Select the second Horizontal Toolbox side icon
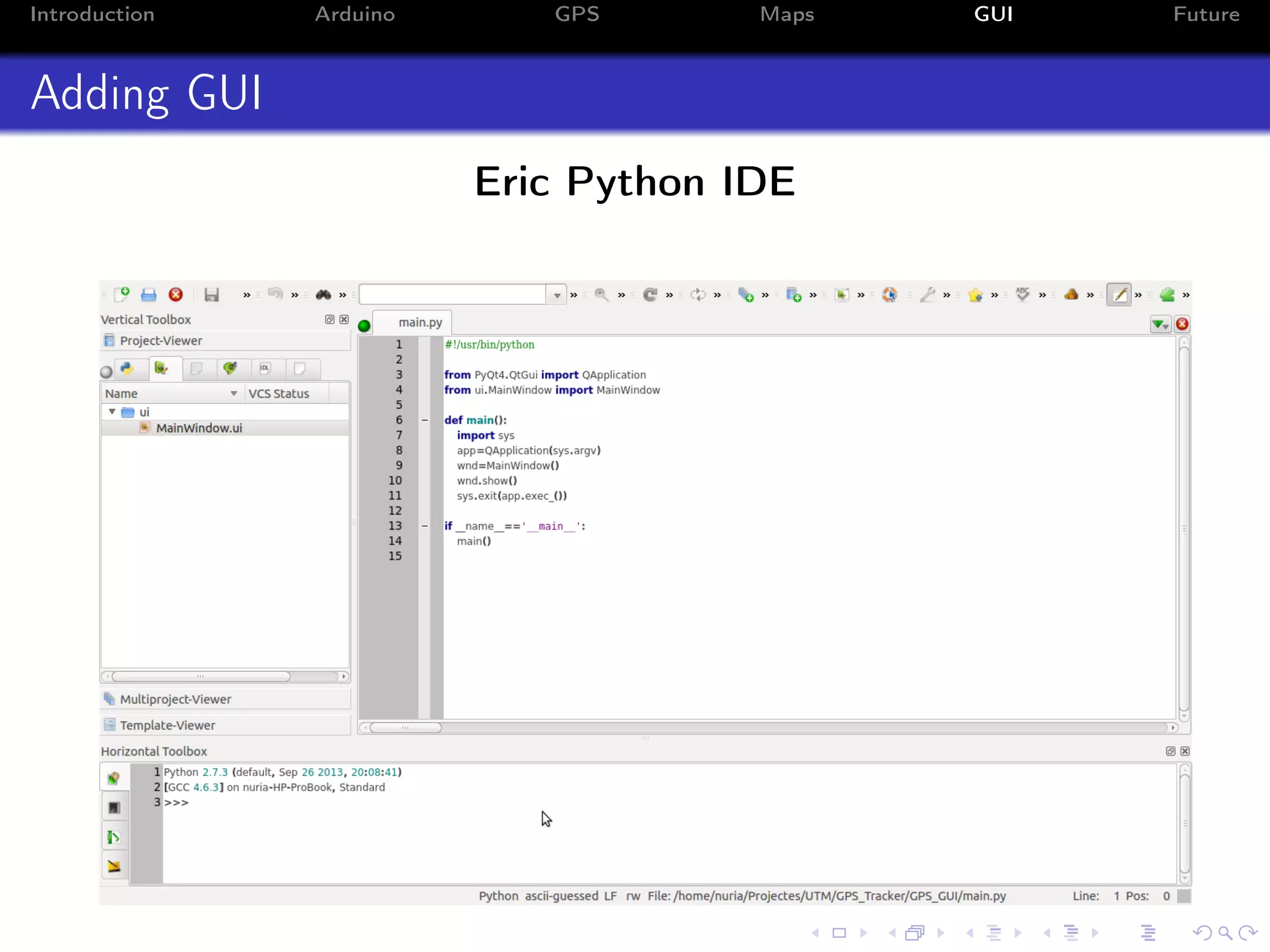1270x952 pixels. click(x=114, y=808)
